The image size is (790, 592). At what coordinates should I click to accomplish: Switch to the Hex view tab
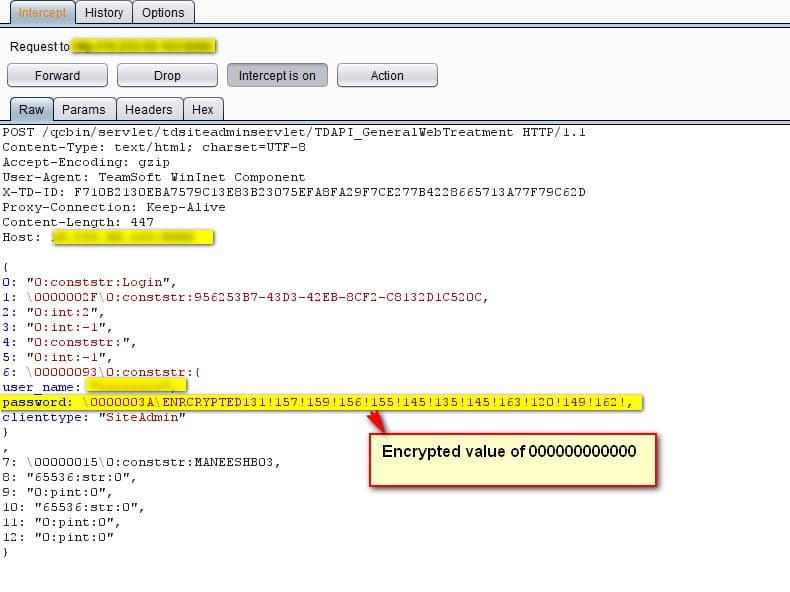(203, 110)
